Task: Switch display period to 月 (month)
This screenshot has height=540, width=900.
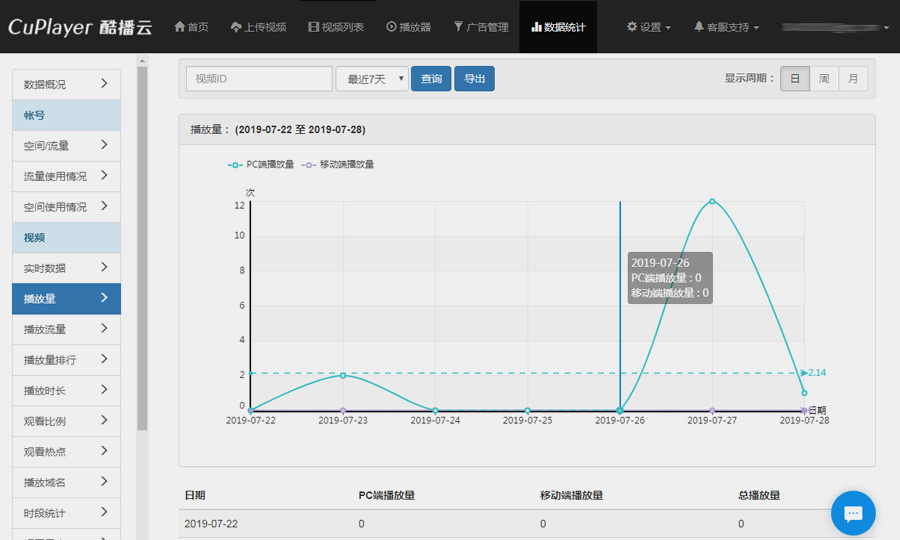Action: click(853, 79)
